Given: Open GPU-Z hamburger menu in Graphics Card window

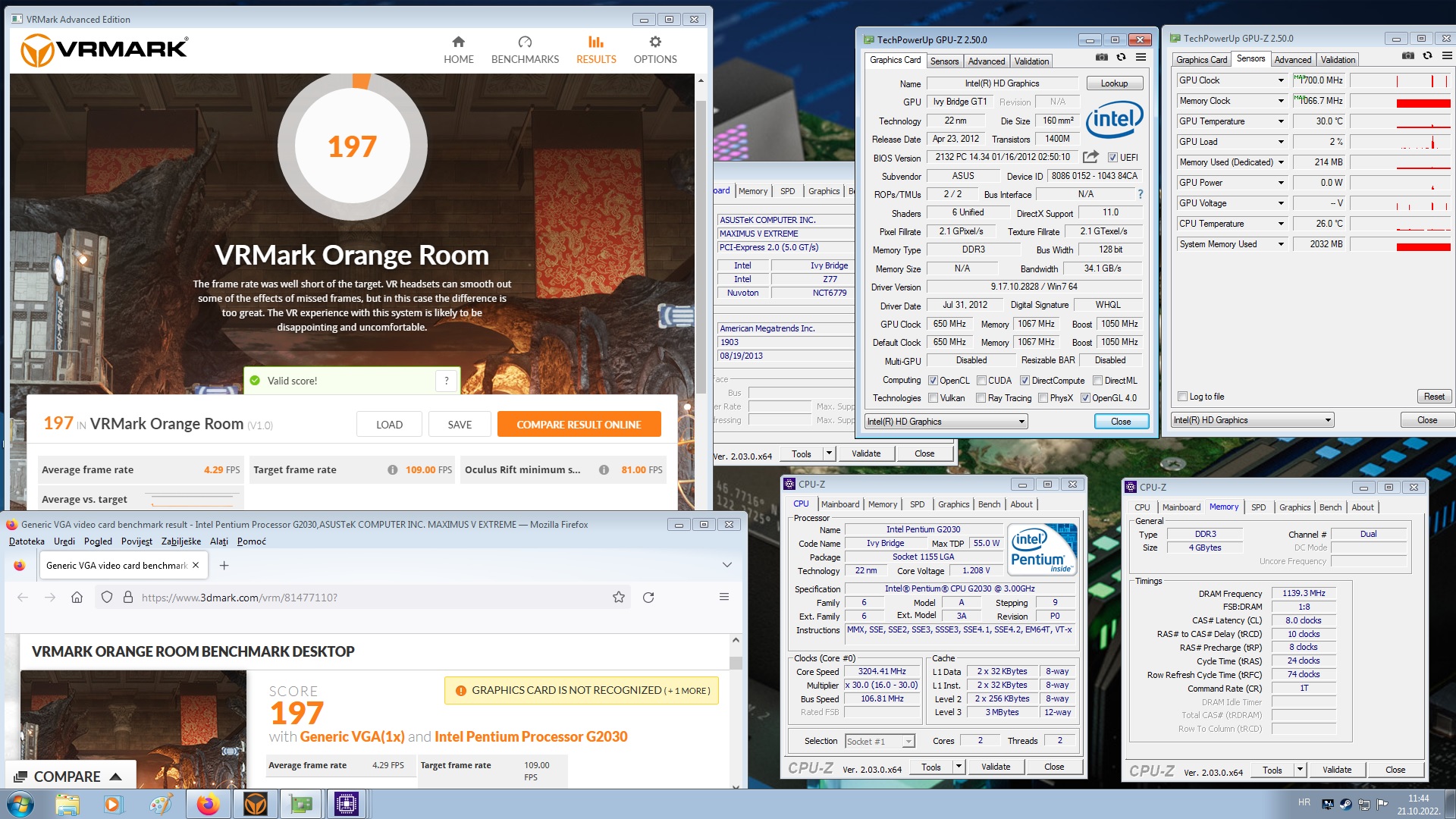Looking at the screenshot, I should pos(1141,58).
